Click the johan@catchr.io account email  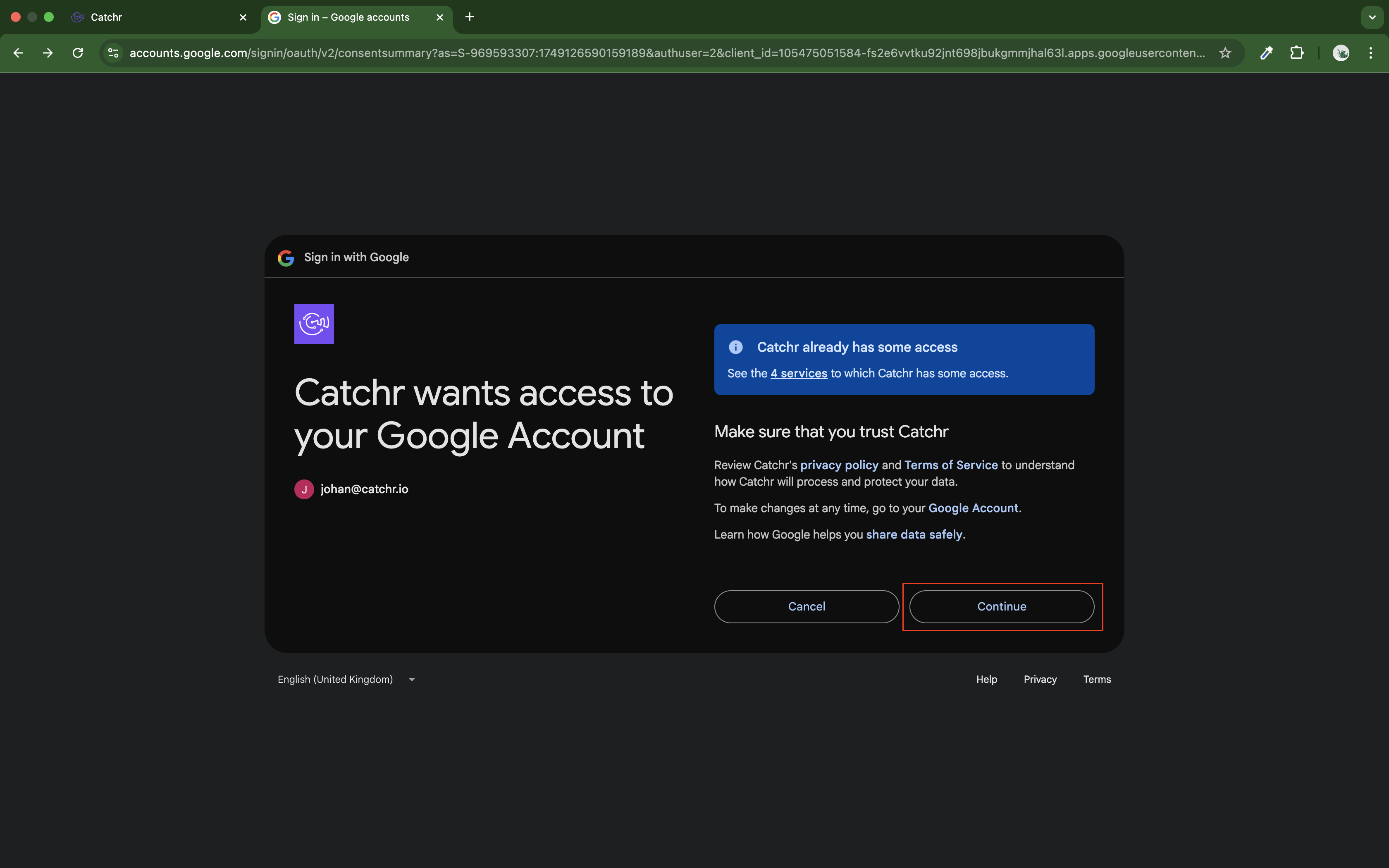365,489
